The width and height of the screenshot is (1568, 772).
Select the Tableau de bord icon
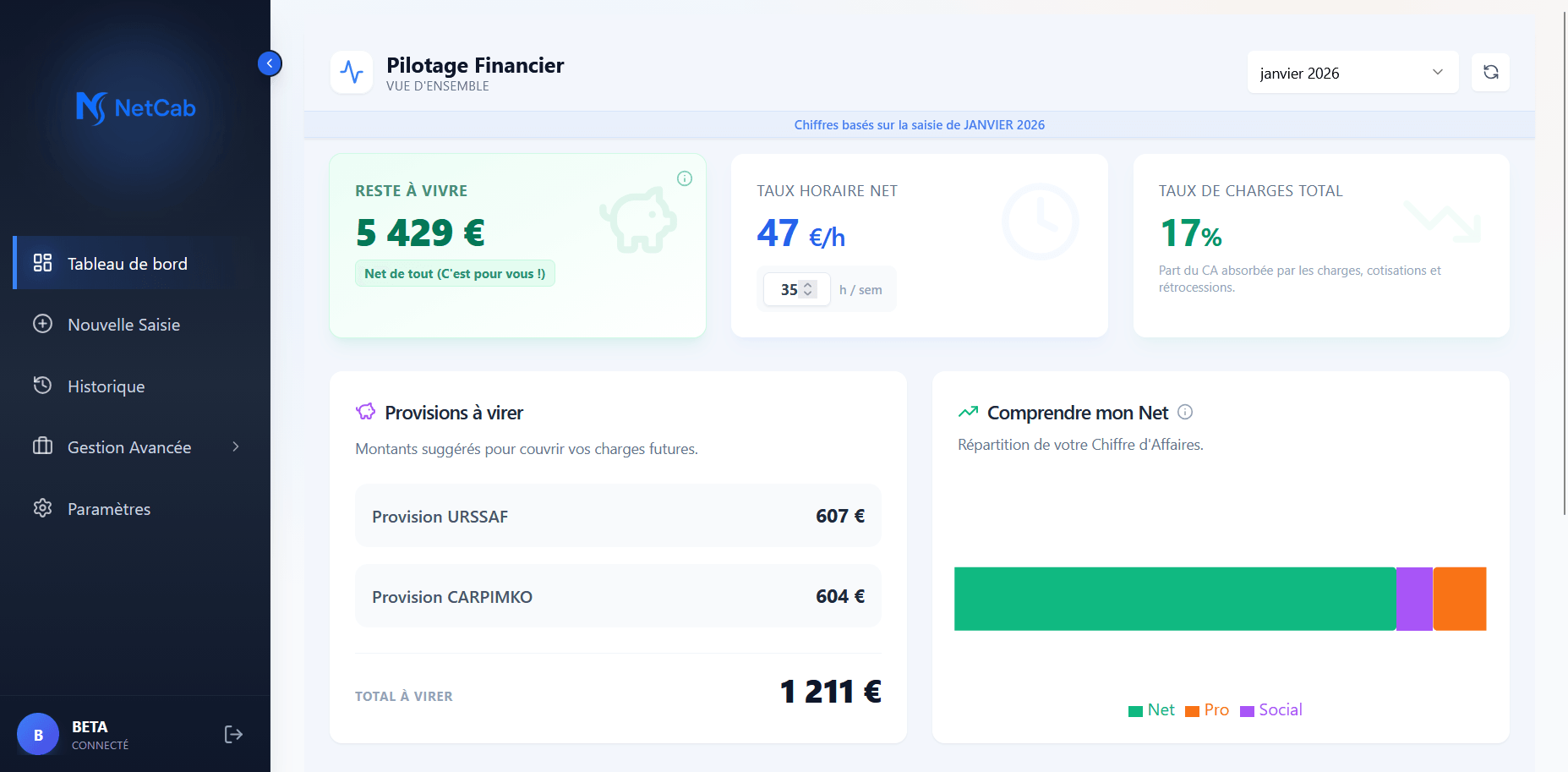(42, 263)
